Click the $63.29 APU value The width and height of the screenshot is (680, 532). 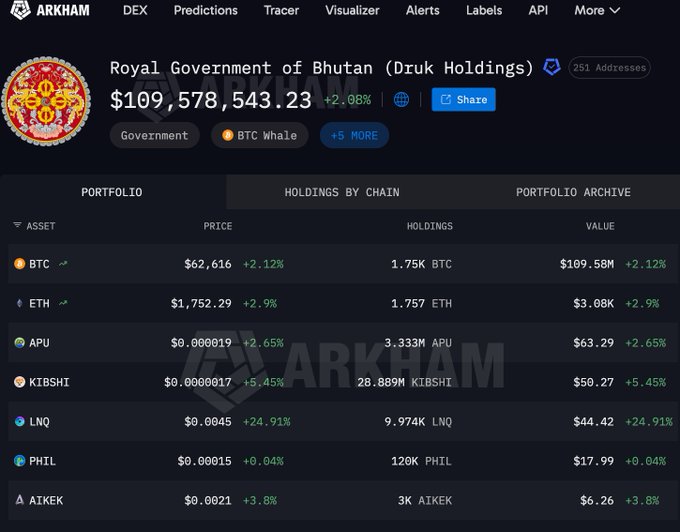(x=594, y=343)
